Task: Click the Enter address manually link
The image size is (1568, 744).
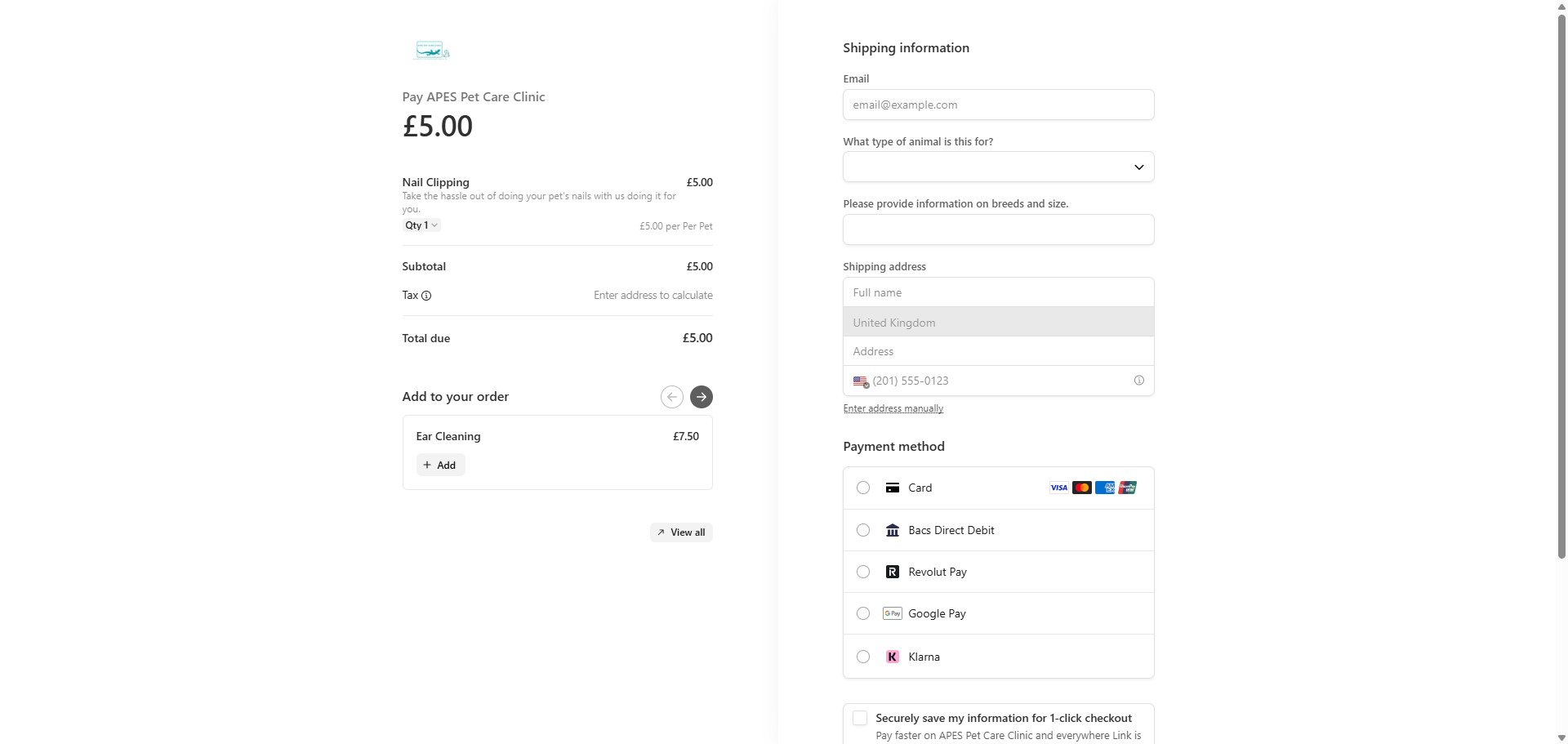Action: tap(893, 408)
